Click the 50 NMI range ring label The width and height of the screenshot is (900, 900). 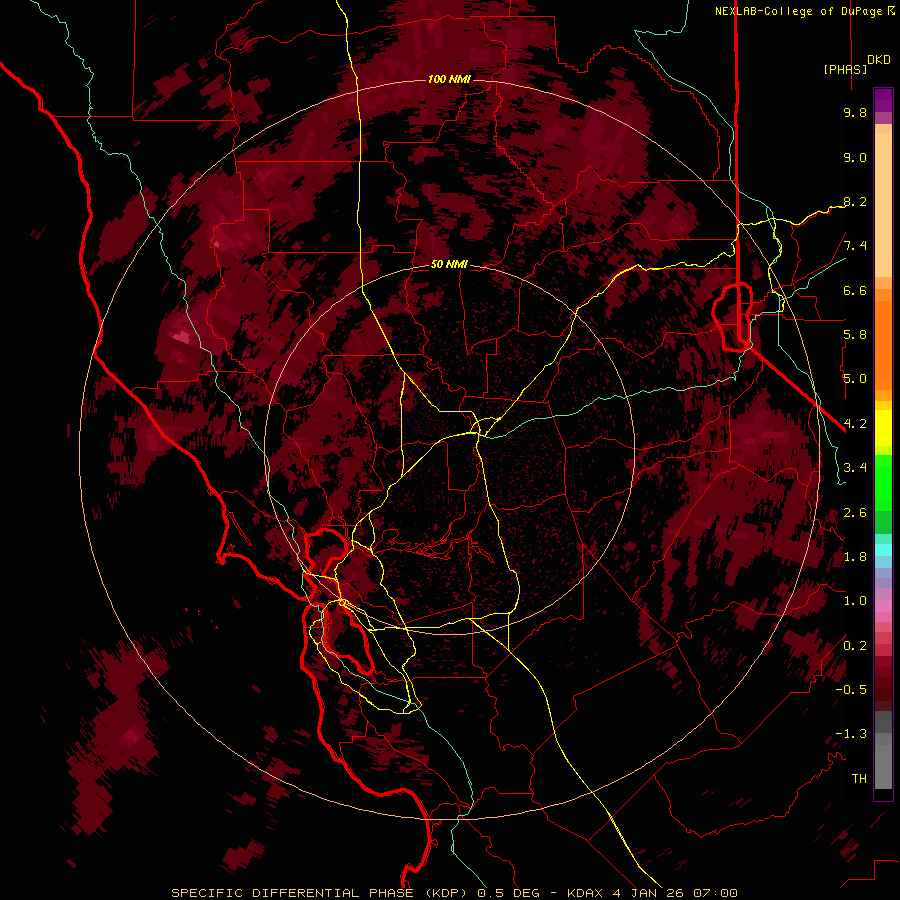(449, 265)
